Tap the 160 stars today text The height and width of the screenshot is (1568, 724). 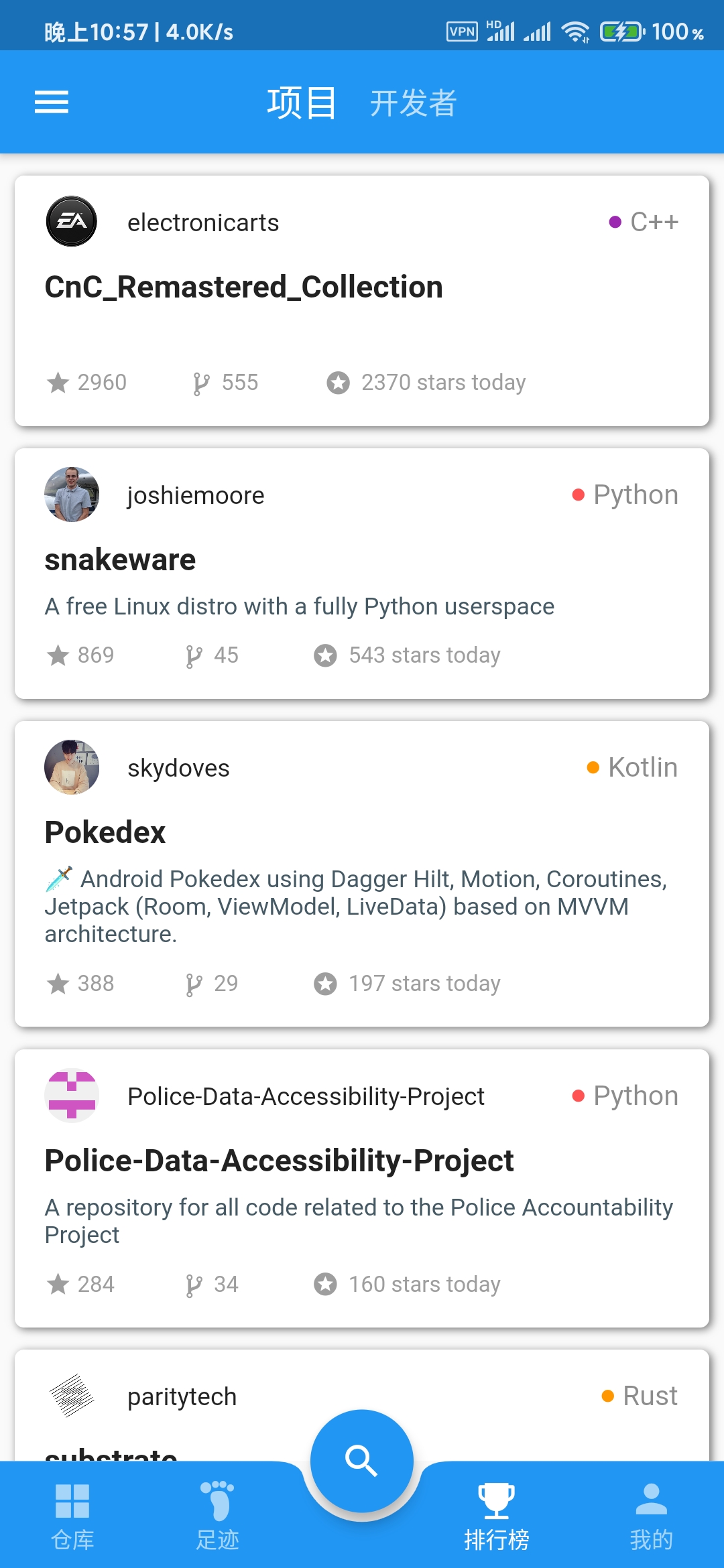(424, 1285)
